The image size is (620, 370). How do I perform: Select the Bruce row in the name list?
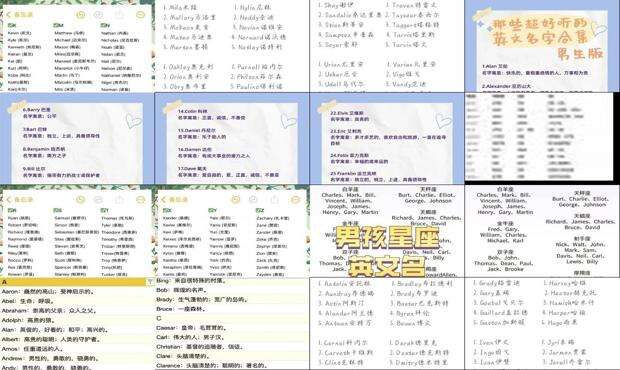tap(232, 309)
